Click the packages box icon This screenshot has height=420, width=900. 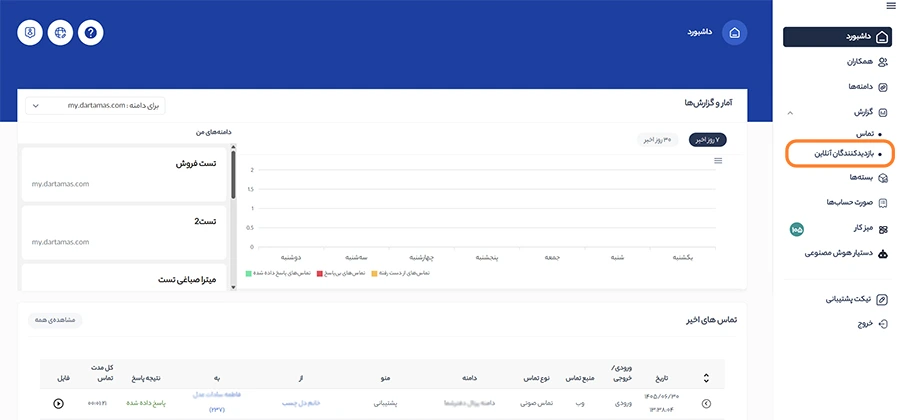coord(883,178)
